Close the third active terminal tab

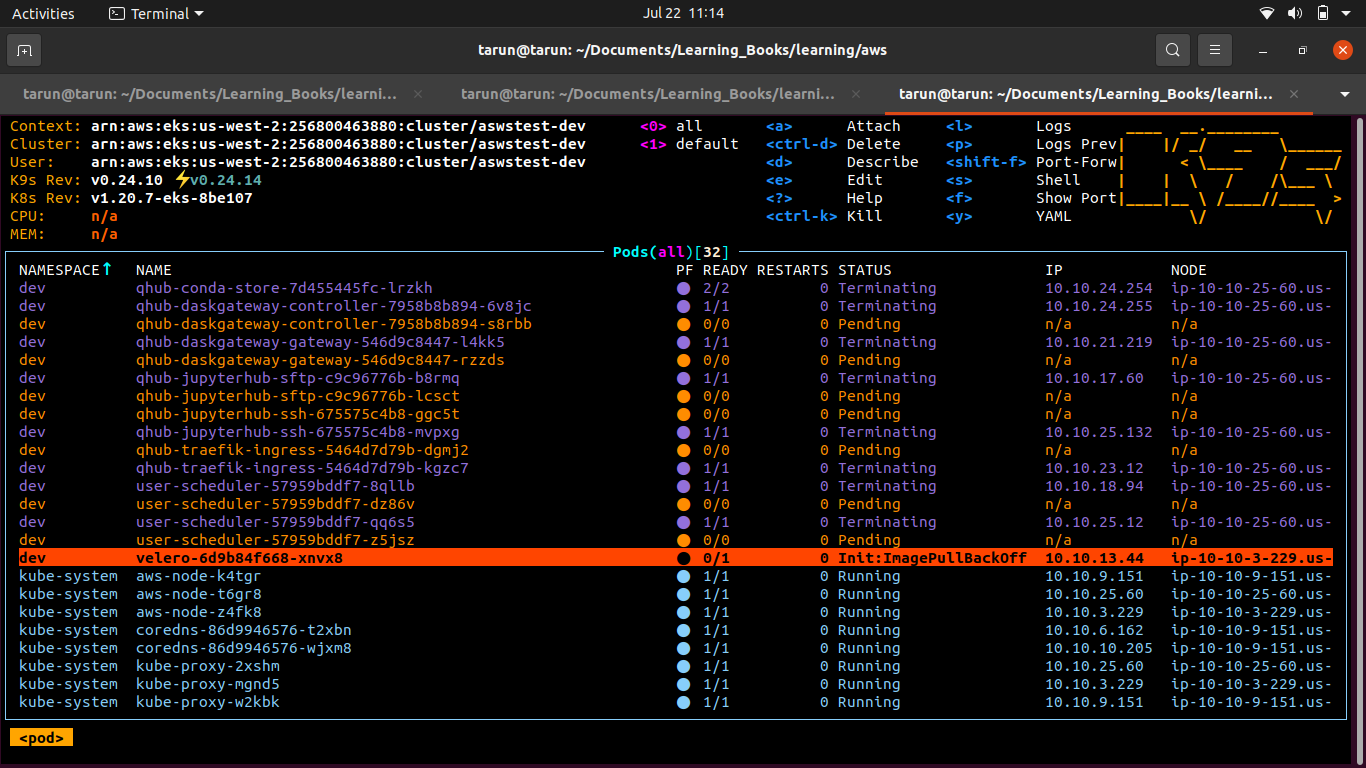[1294, 94]
